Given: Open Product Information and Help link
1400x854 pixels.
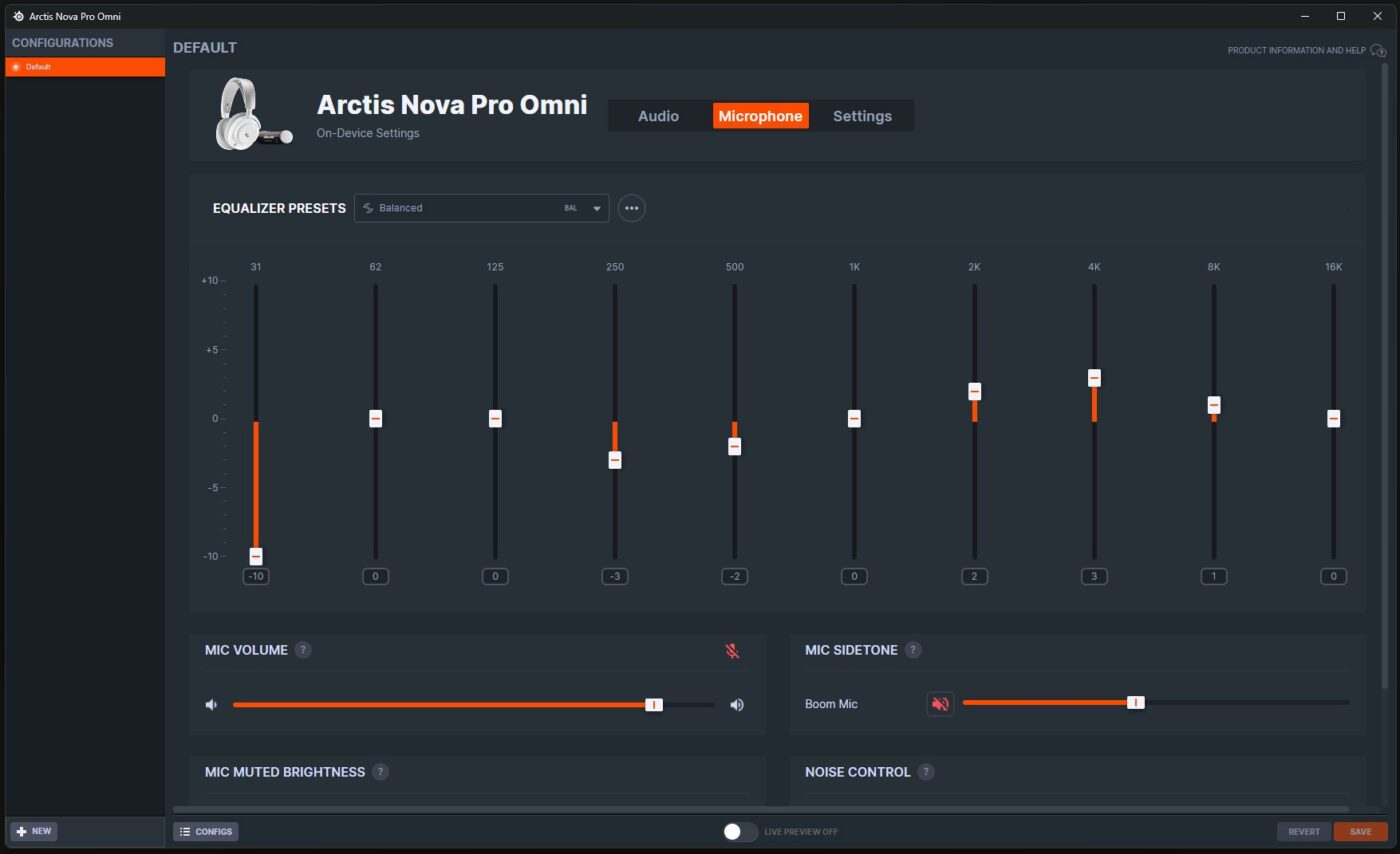Looking at the screenshot, I should pos(1296,50).
